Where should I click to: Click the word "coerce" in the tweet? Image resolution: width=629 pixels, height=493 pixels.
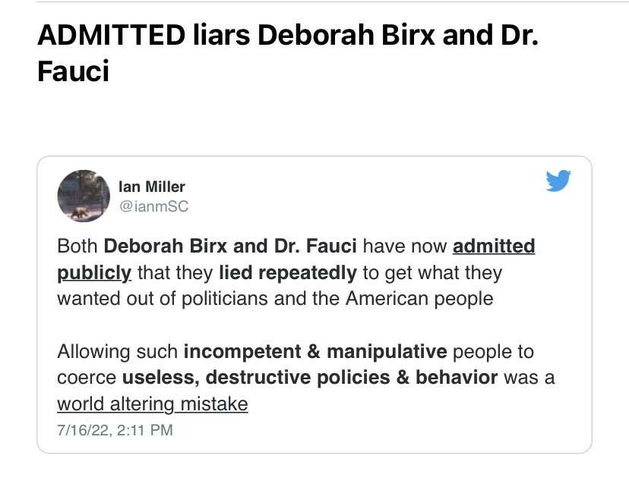pyautogui.click(x=87, y=377)
